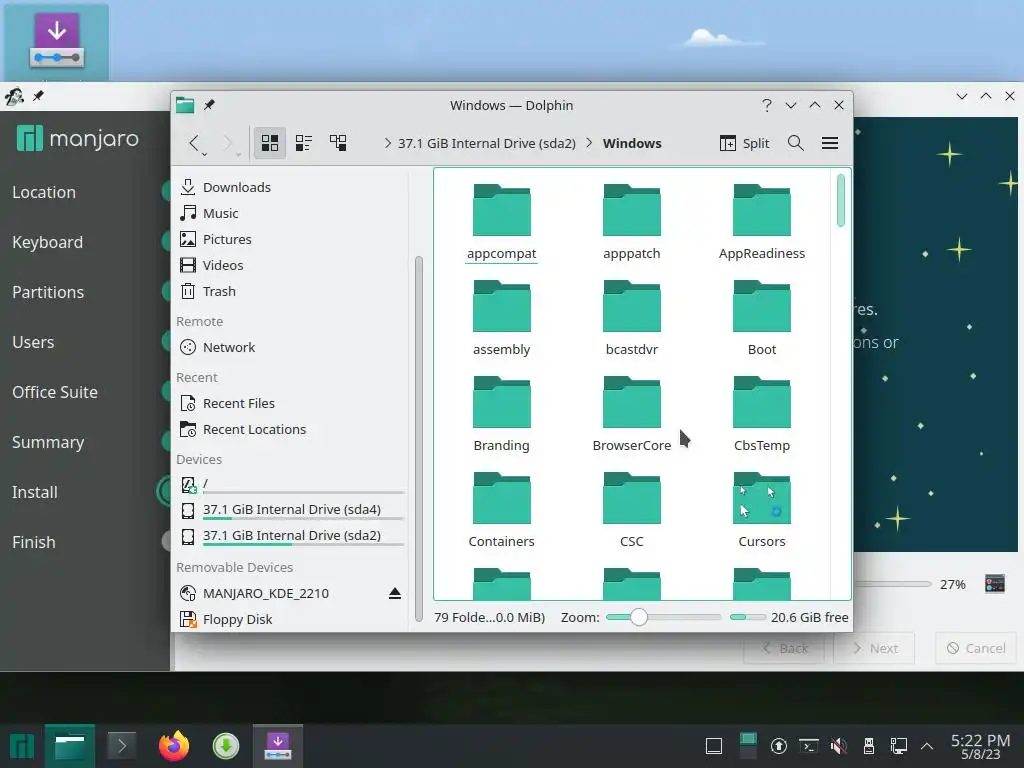Image resolution: width=1024 pixels, height=768 pixels.
Task: Toggle Split view in Dolphin
Action: [744, 143]
